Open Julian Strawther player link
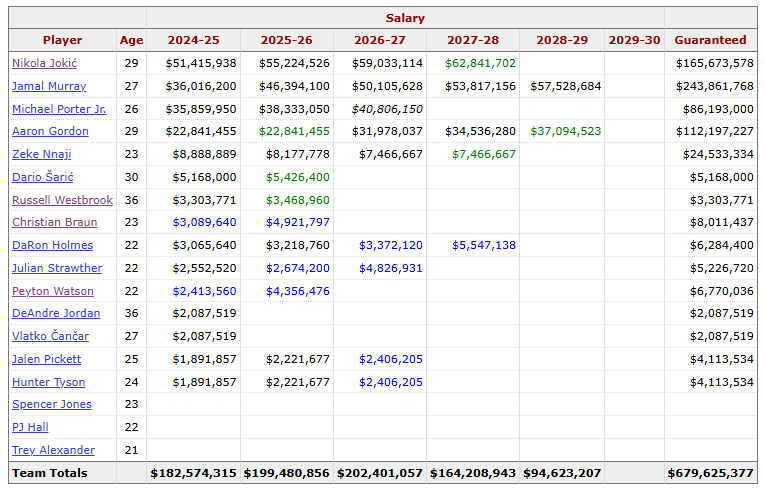Screen dimensions: 765x490 pos(57,268)
